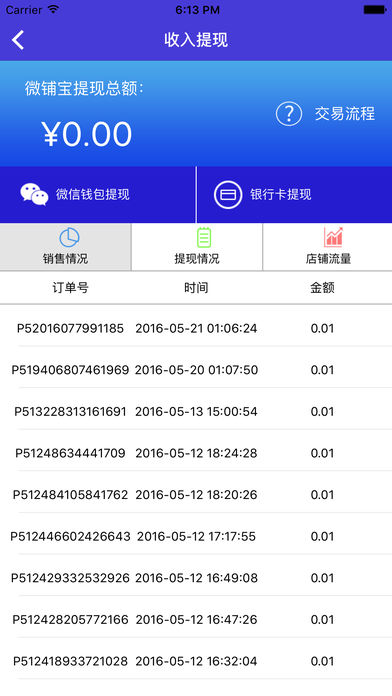Click the 微铺宝提现总额 label
The image size is (392, 696).
point(84,88)
